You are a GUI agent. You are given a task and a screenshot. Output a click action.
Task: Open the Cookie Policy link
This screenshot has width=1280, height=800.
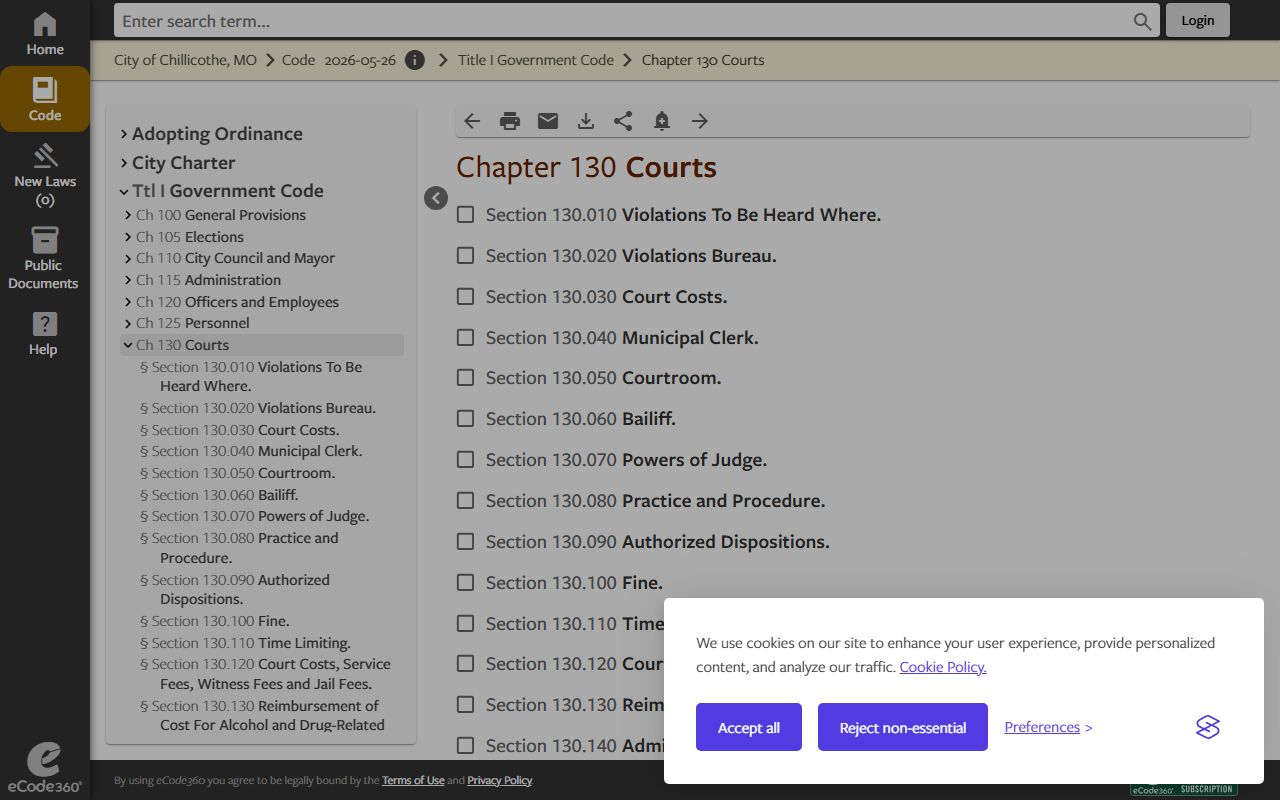pyautogui.click(x=943, y=667)
